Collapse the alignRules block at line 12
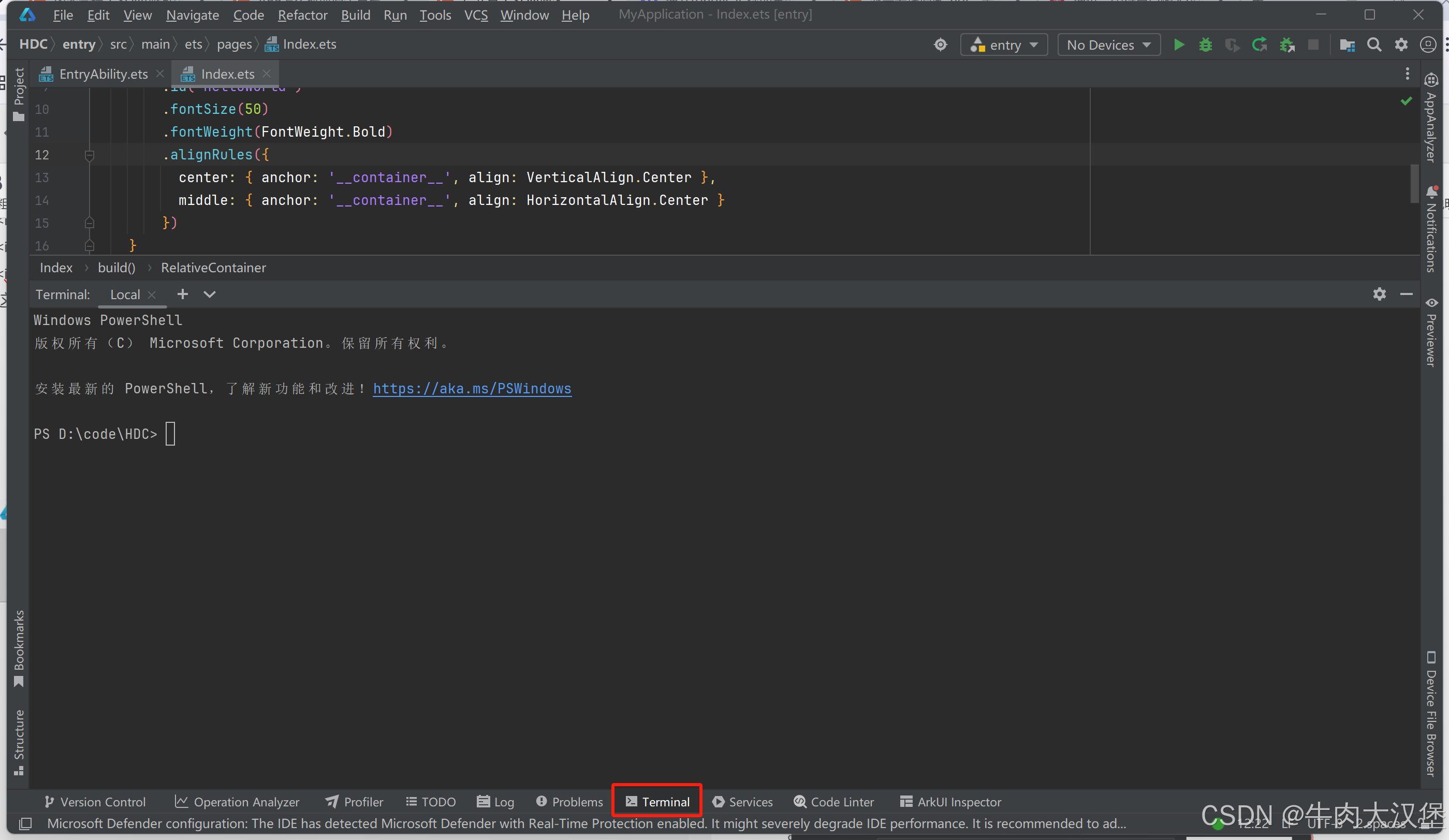The image size is (1449, 840). click(x=89, y=155)
